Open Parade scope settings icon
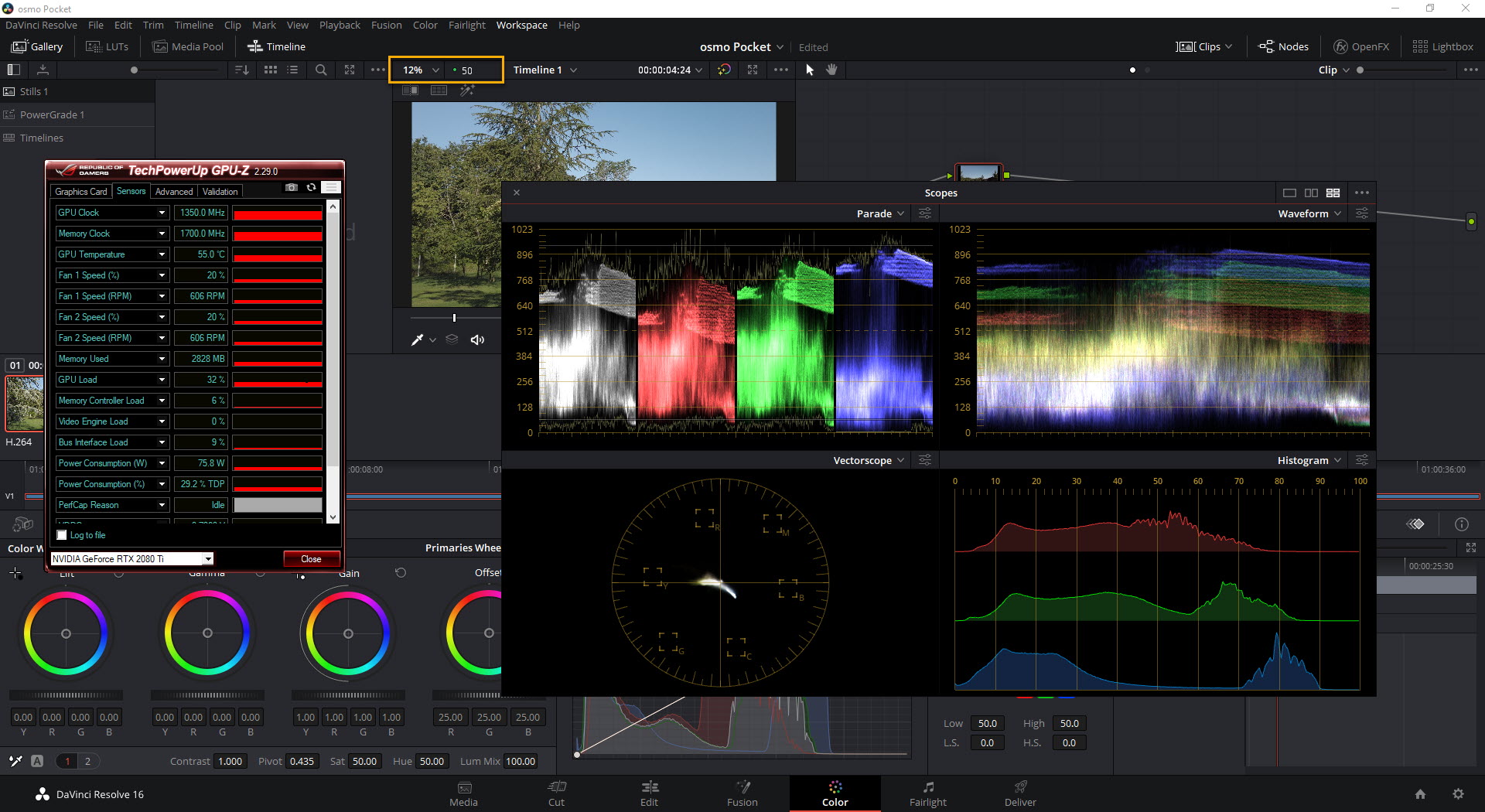The image size is (1485, 812). pyautogui.click(x=925, y=213)
